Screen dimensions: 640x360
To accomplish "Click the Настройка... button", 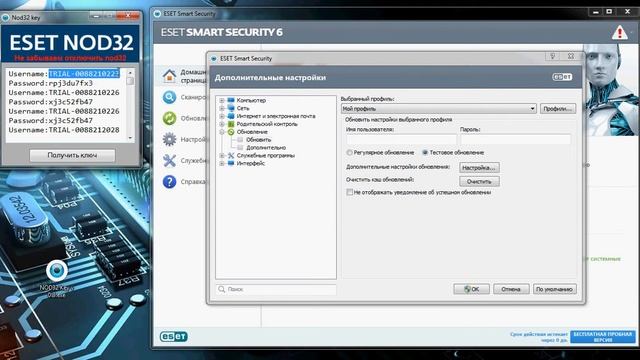I will click(479, 168).
